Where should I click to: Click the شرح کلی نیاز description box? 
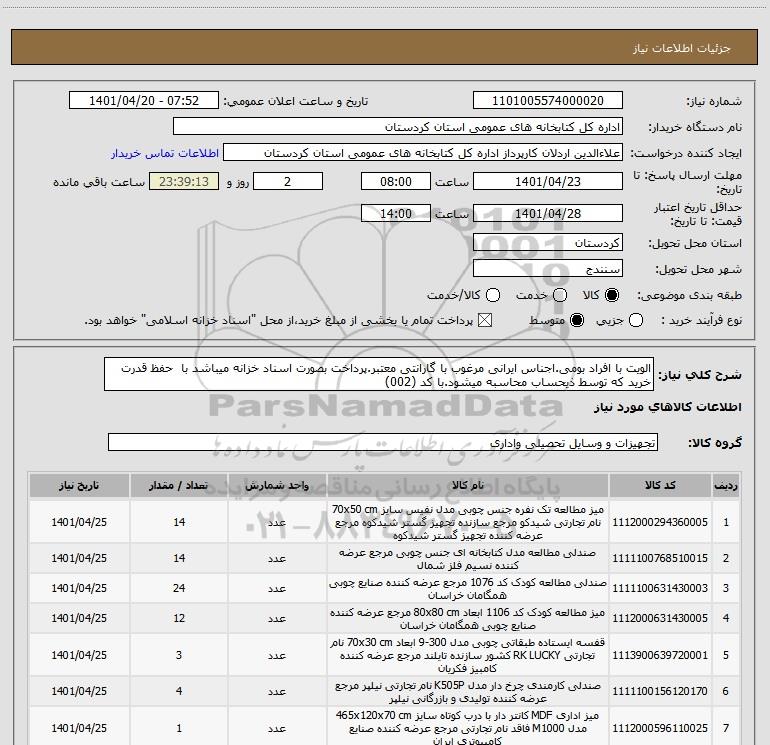tap(379, 375)
